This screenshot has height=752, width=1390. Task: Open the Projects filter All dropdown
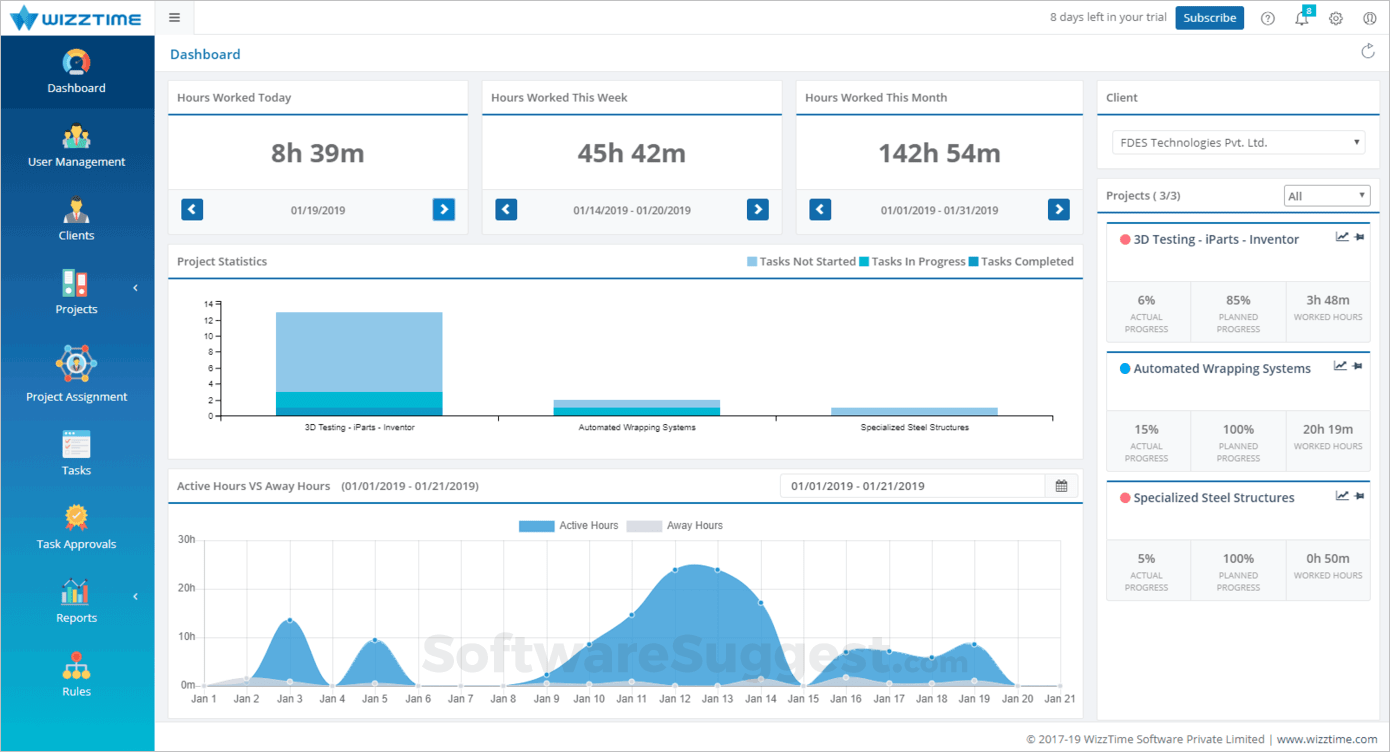click(1326, 196)
